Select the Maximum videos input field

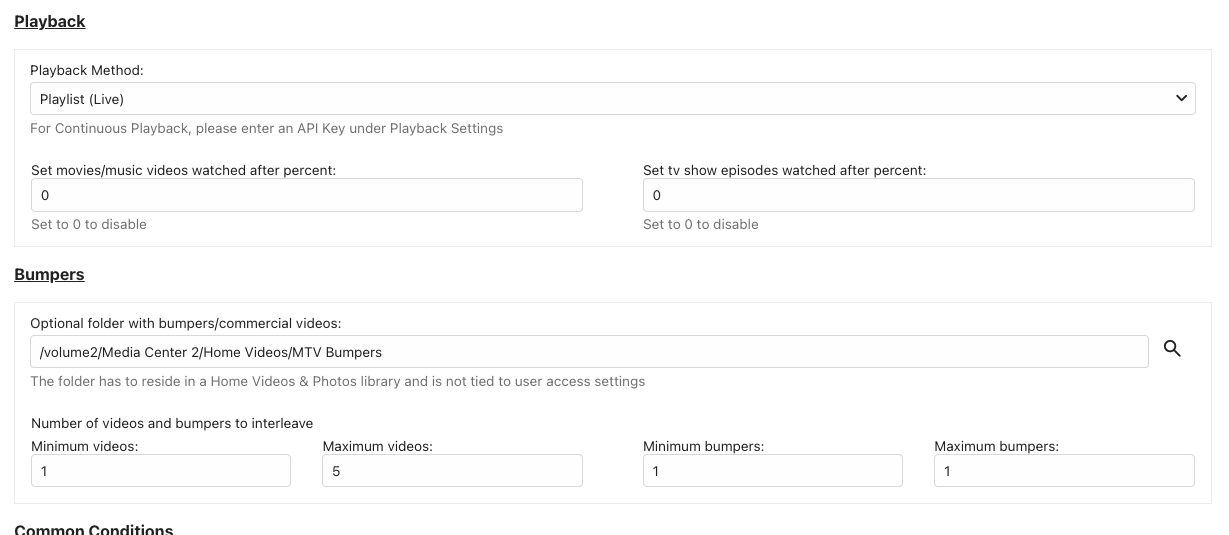(x=452, y=471)
